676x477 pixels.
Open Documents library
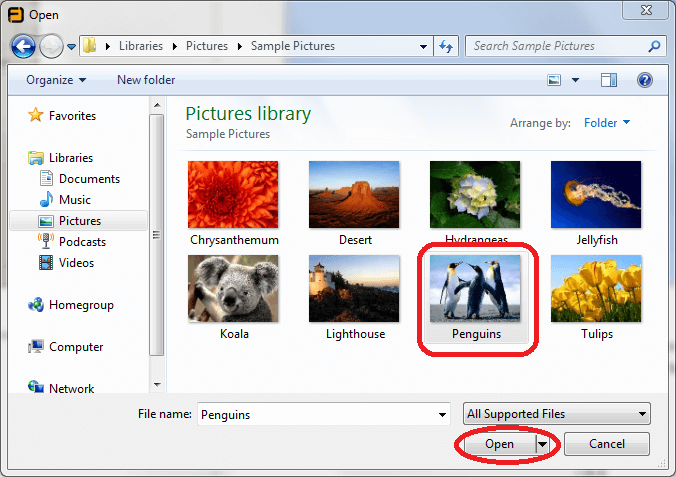tap(89, 179)
